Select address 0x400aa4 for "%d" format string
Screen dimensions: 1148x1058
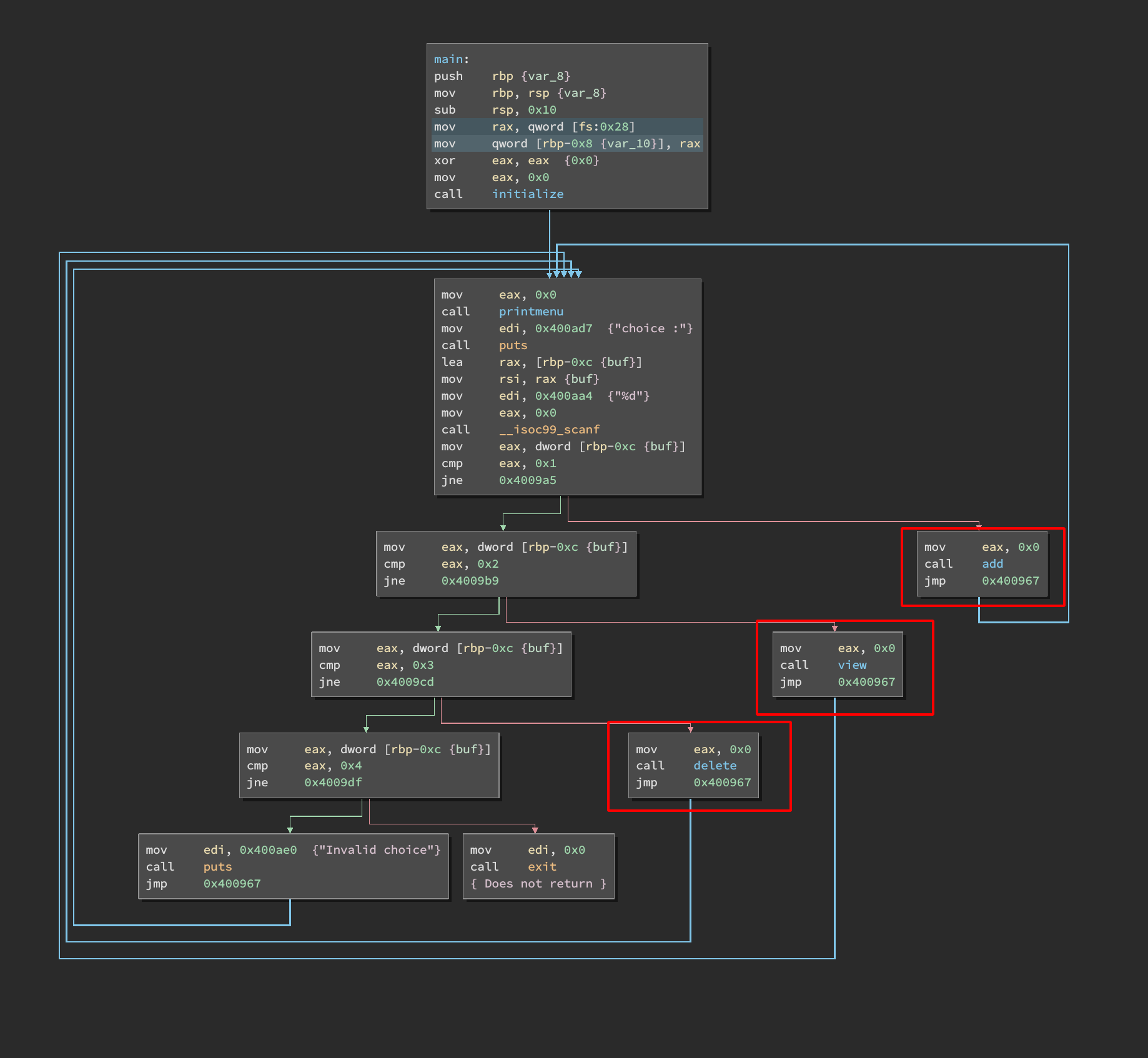click(x=563, y=396)
